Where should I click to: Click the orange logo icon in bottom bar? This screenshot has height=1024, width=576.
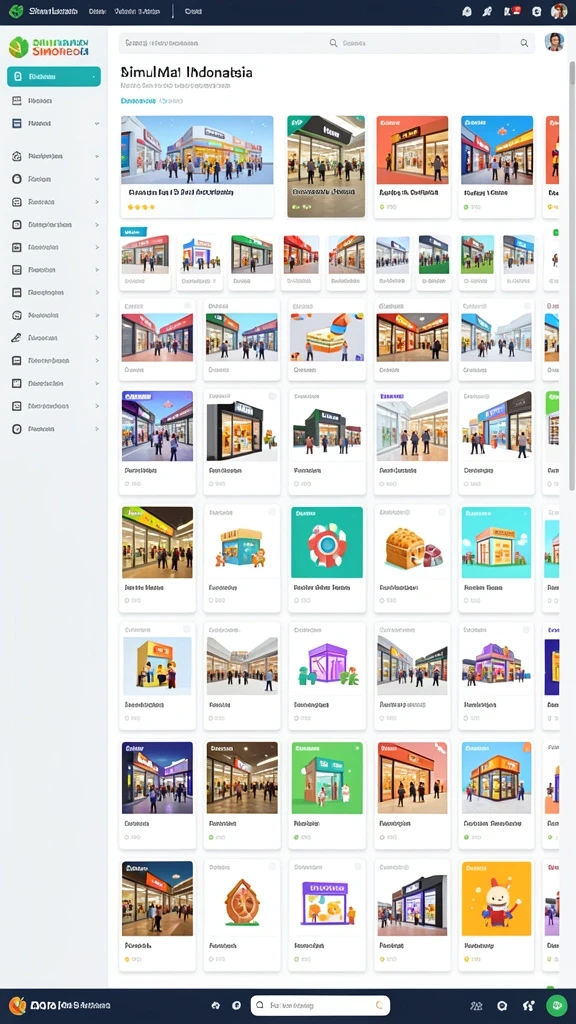tap(17, 1006)
